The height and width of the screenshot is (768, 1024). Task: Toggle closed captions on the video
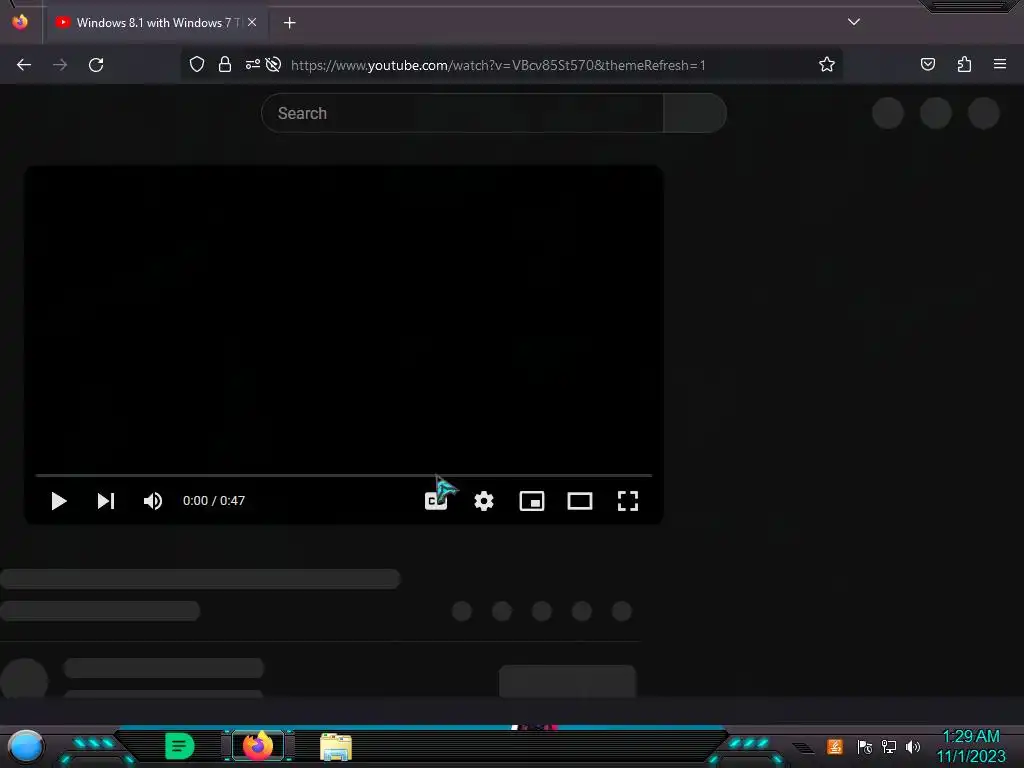coord(436,501)
